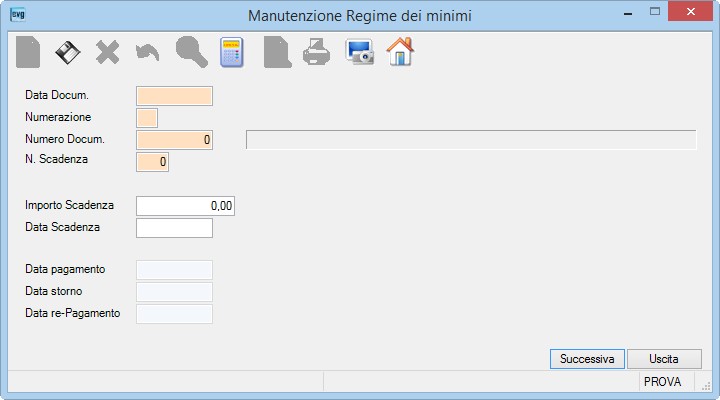Click the screen capture camera icon
Viewport: 720px width, 400px height.
tap(360, 52)
